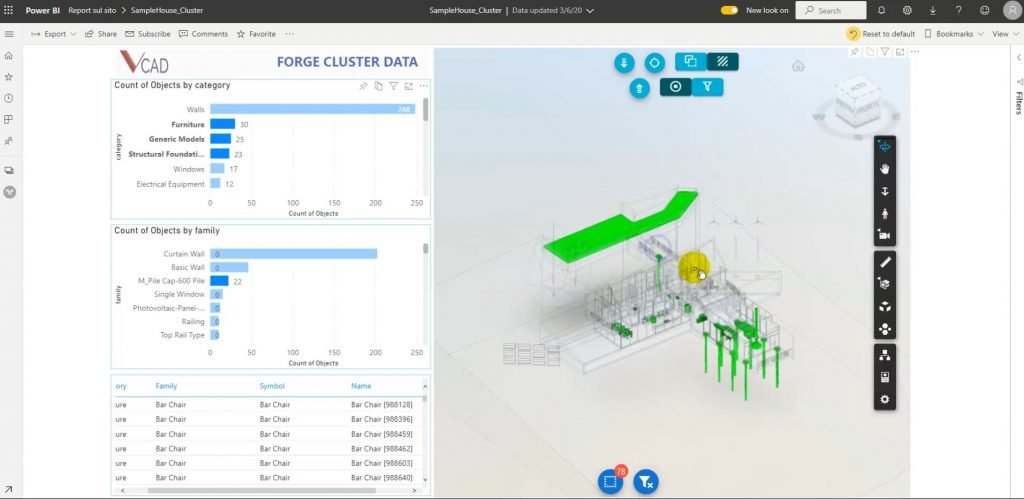Click the Furniture bar in category chart

222,124
